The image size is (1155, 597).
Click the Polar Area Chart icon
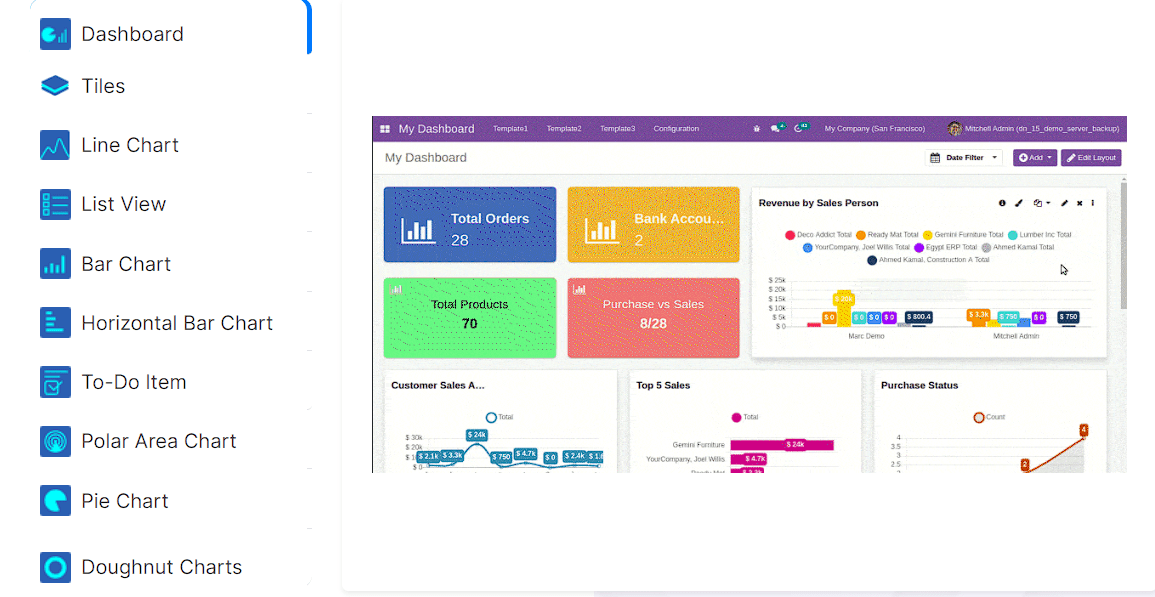tap(55, 441)
